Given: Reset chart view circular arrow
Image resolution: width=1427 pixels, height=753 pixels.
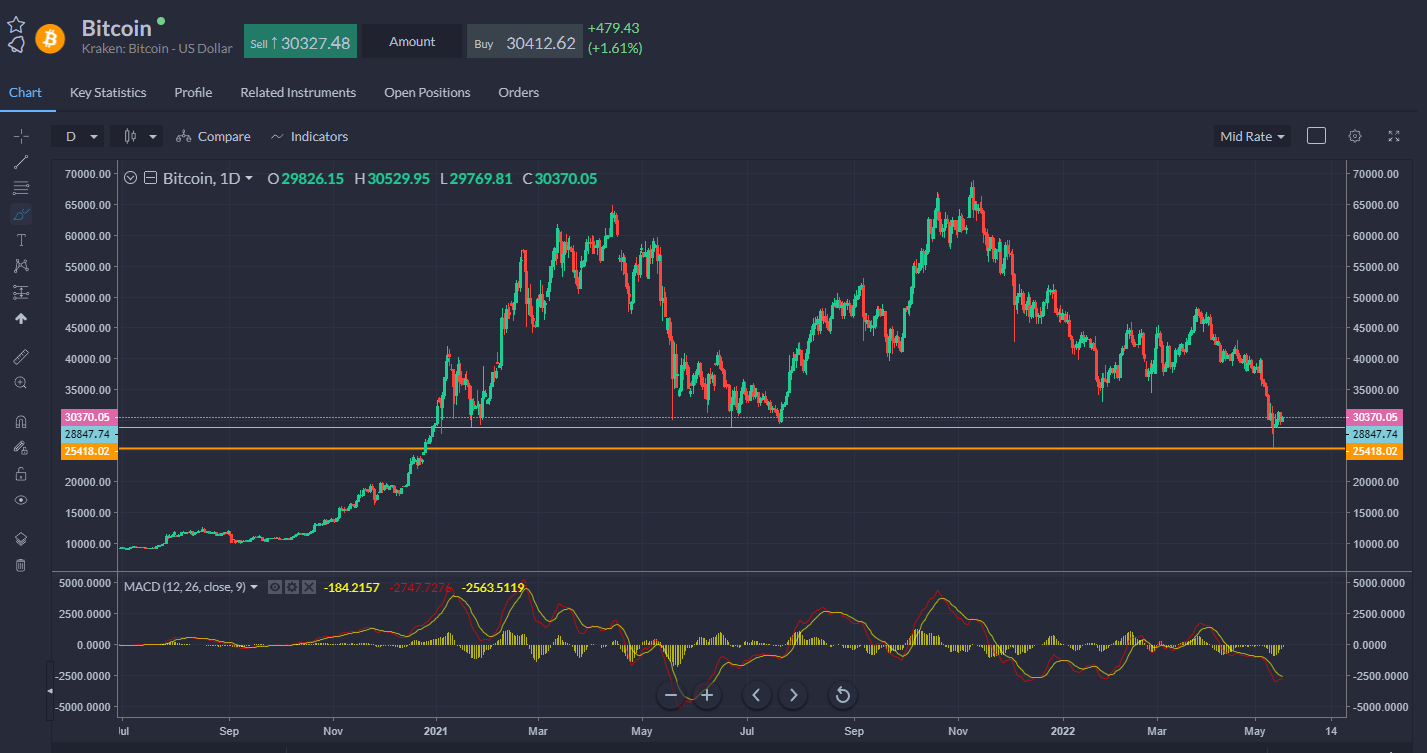Looking at the screenshot, I should pos(842,695).
